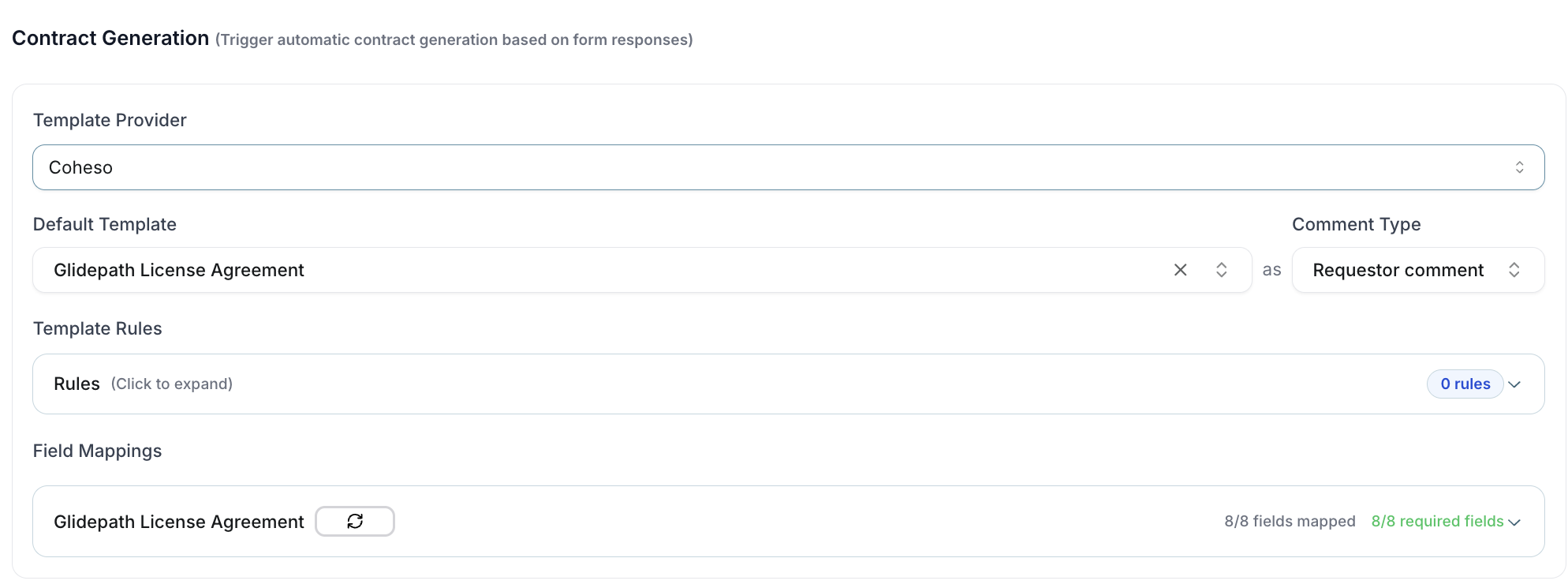Click the Contract Generation heading
The width and height of the screenshot is (1568, 588).
pyautogui.click(x=110, y=38)
